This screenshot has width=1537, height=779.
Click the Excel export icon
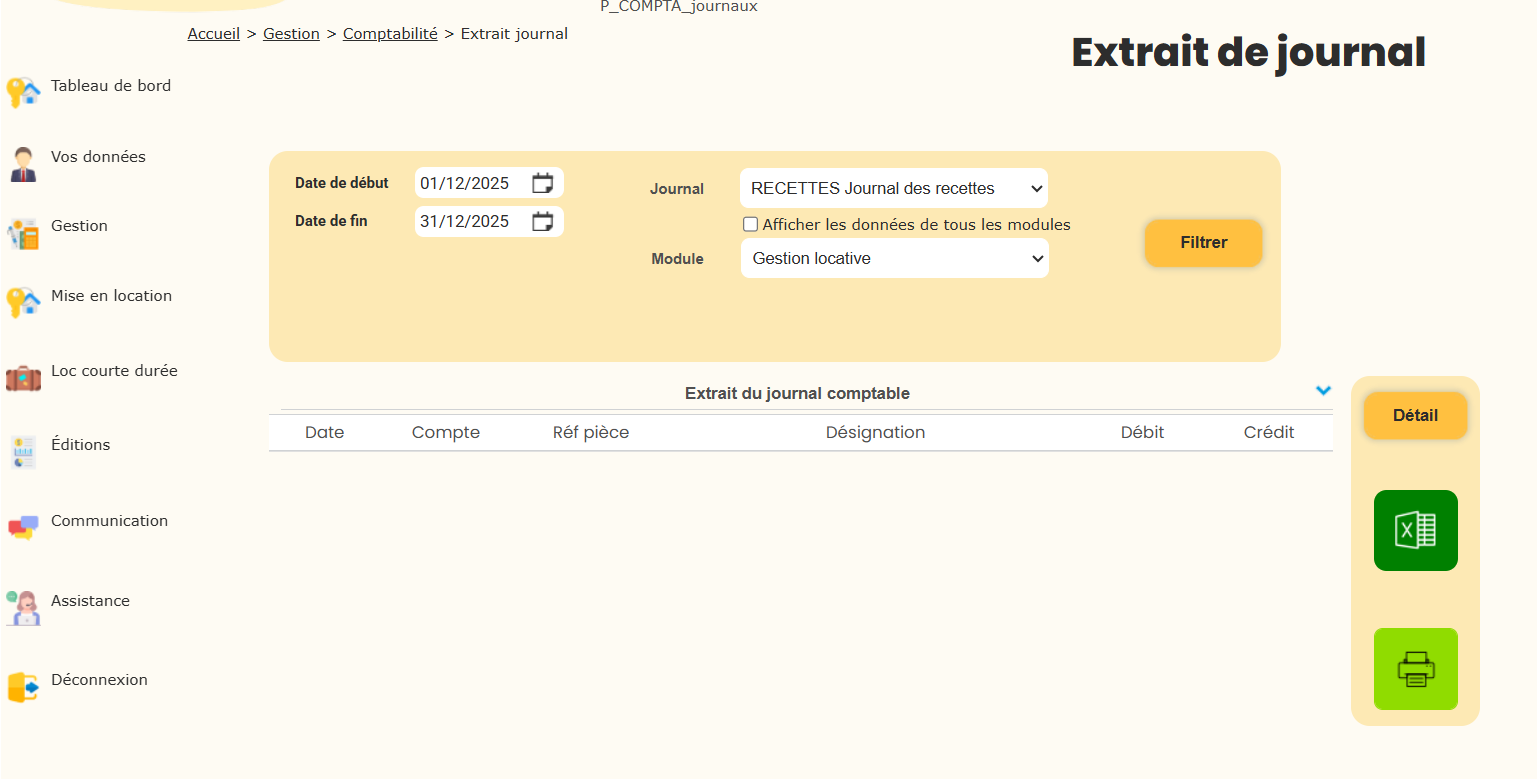[1415, 530]
